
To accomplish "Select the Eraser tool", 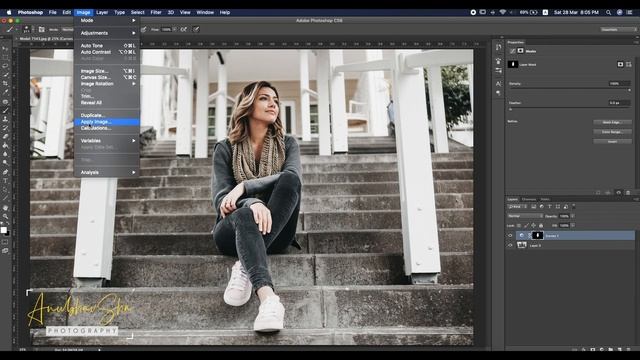I will point(5,136).
